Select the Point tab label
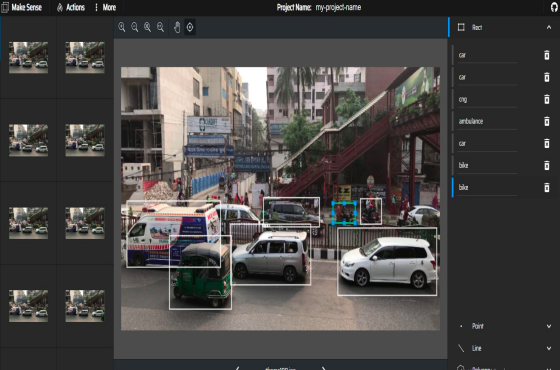Viewport: 560px width, 370px height. (478, 326)
